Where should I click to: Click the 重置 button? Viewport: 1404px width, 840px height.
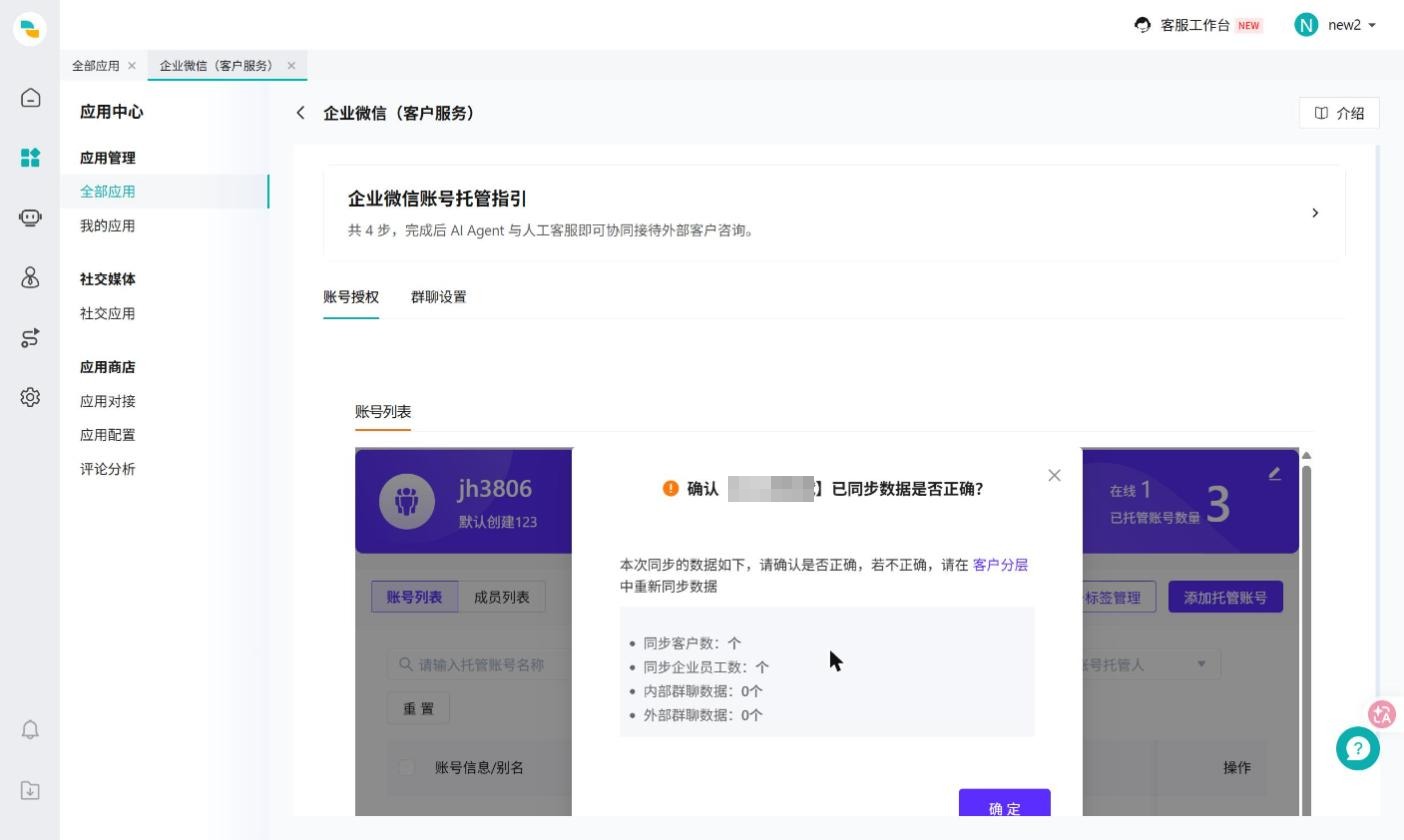point(418,709)
